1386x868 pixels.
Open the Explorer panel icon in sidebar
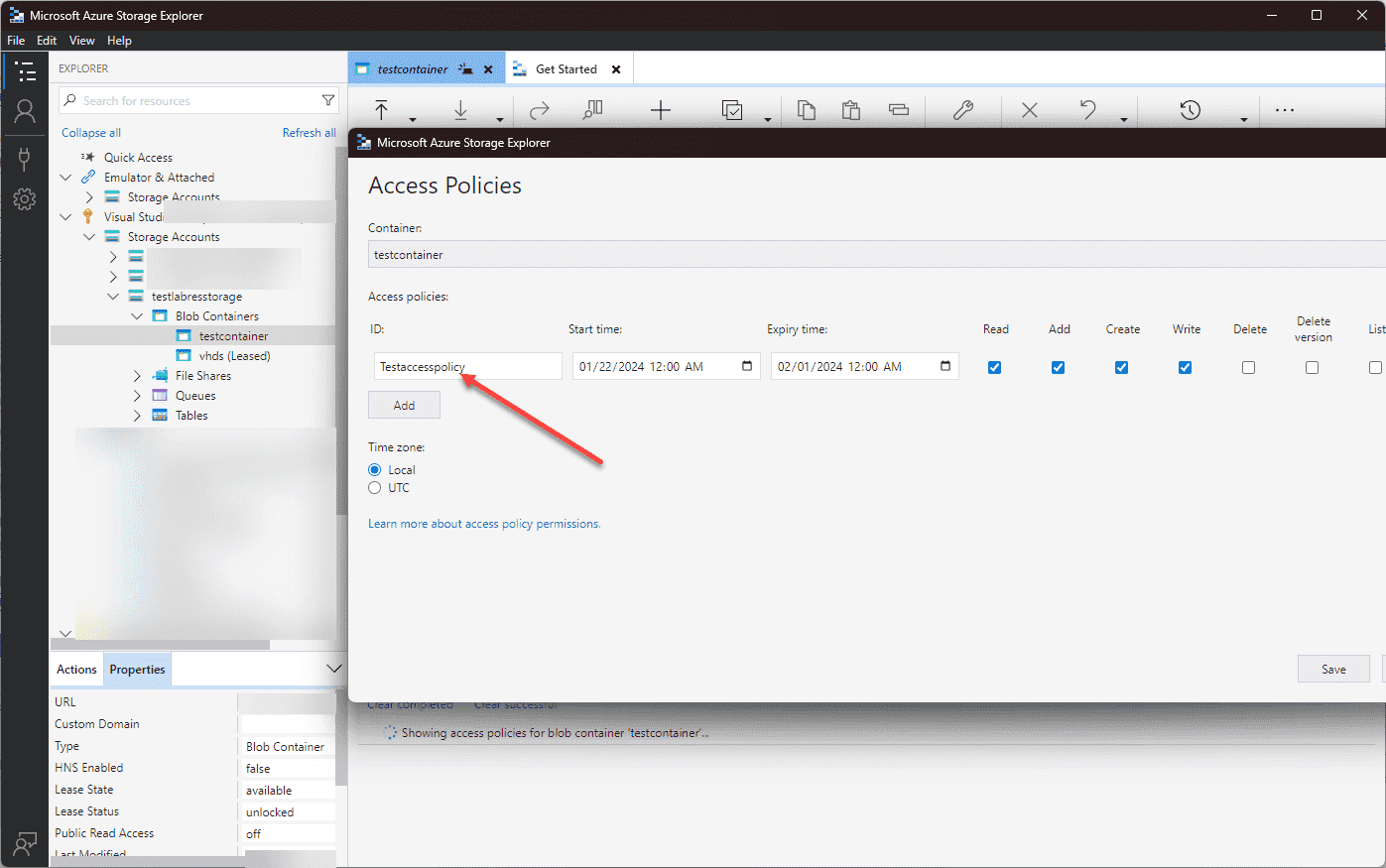(25, 71)
